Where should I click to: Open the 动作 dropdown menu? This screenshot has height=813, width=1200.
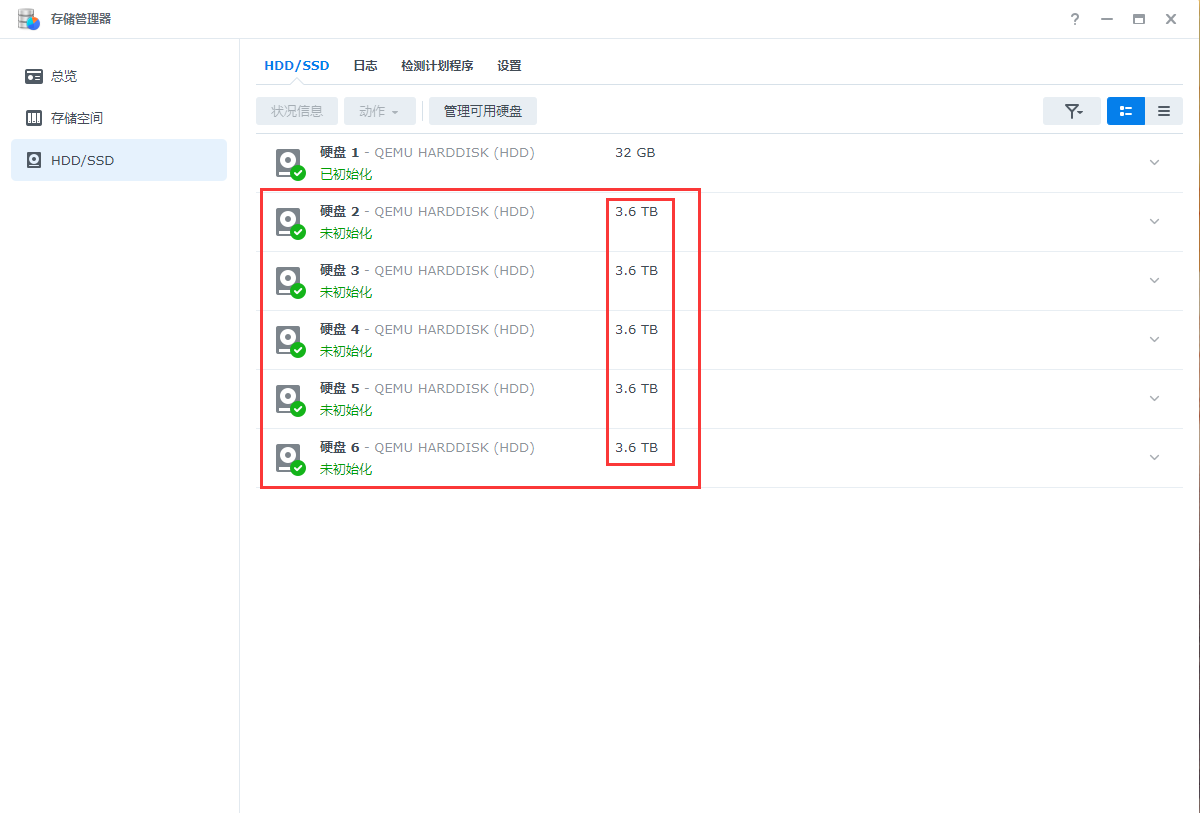379,111
